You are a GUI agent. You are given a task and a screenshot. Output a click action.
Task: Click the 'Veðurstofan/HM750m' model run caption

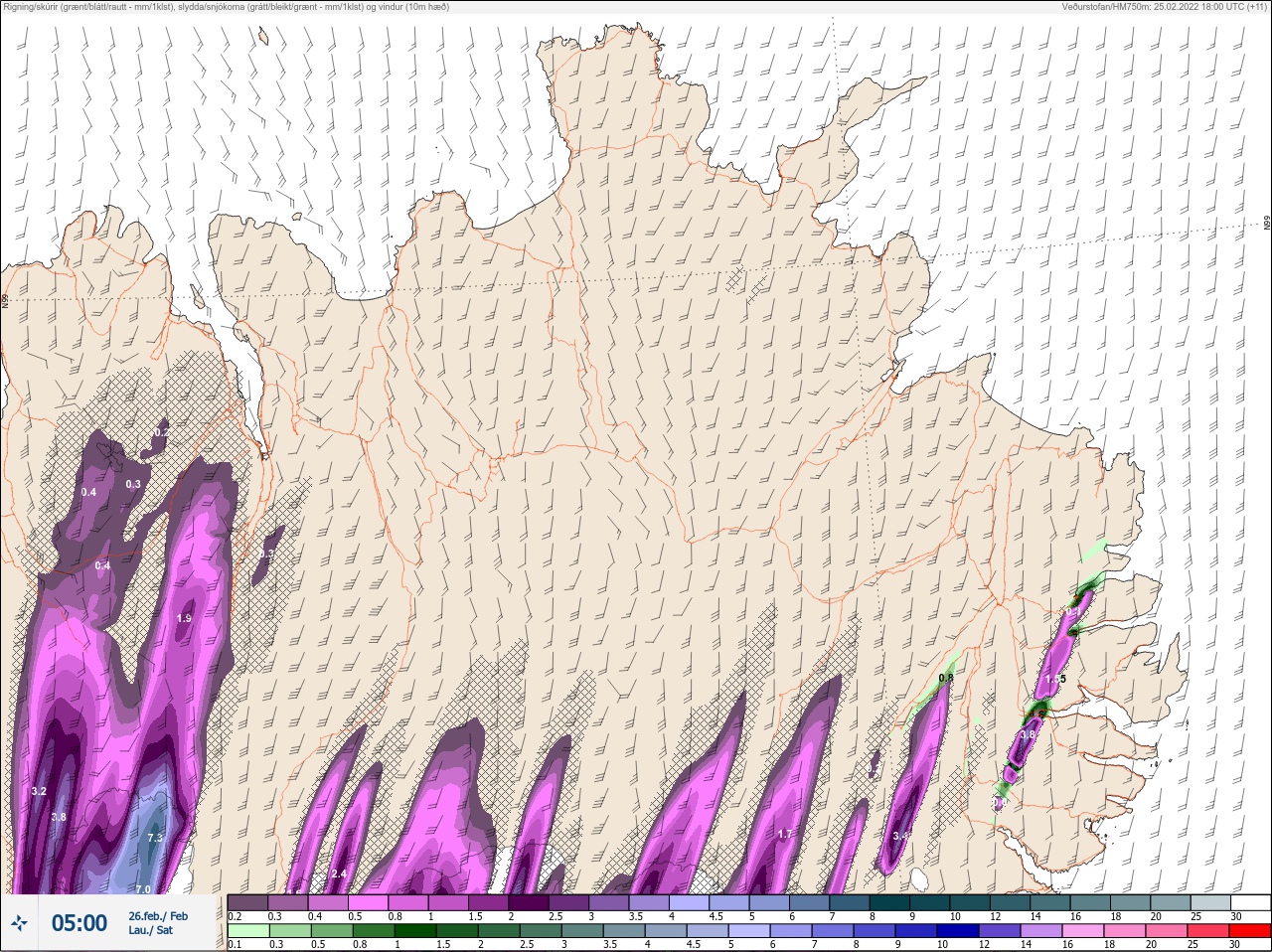(1166, 7)
